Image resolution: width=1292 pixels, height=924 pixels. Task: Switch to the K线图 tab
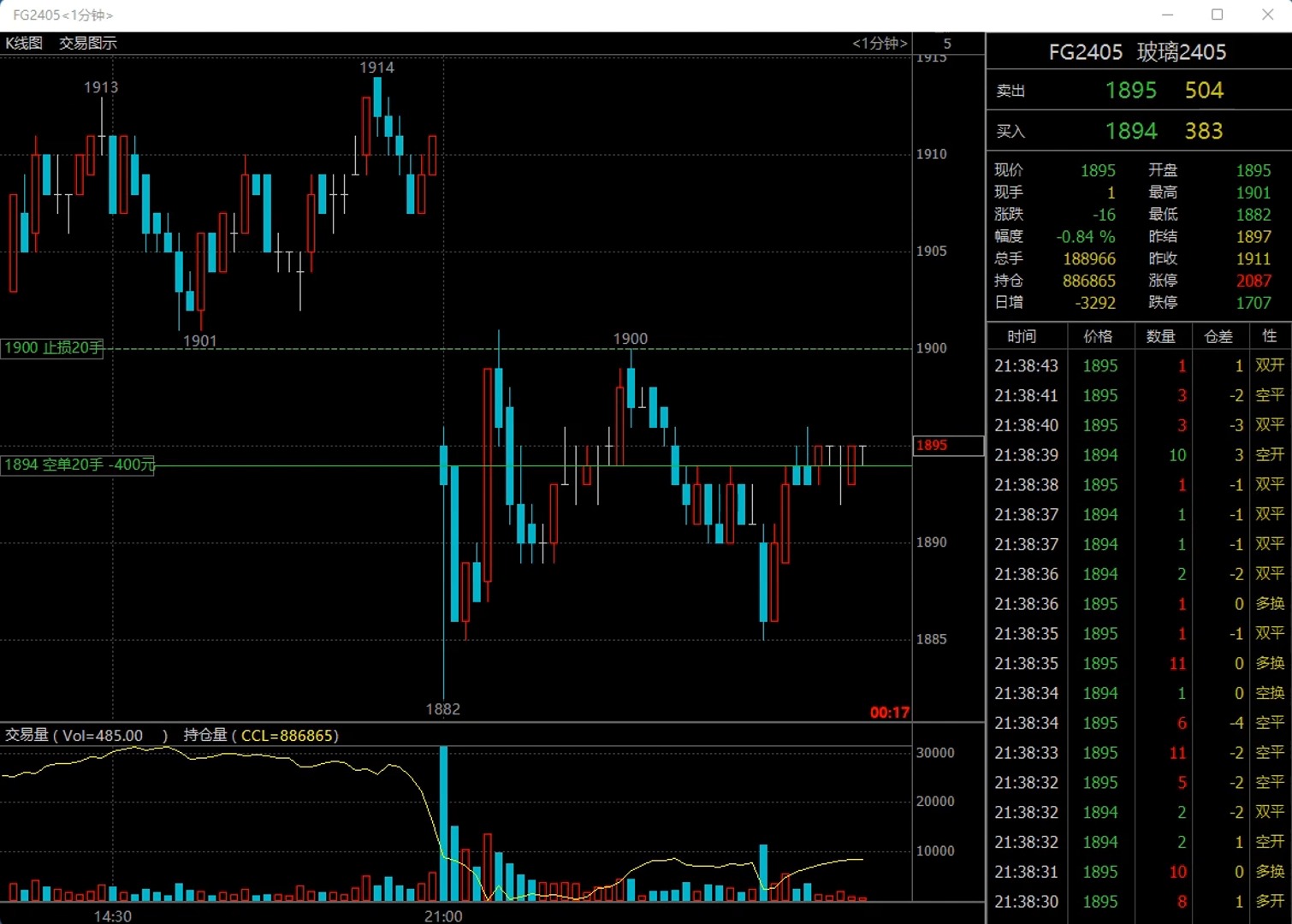[24, 43]
